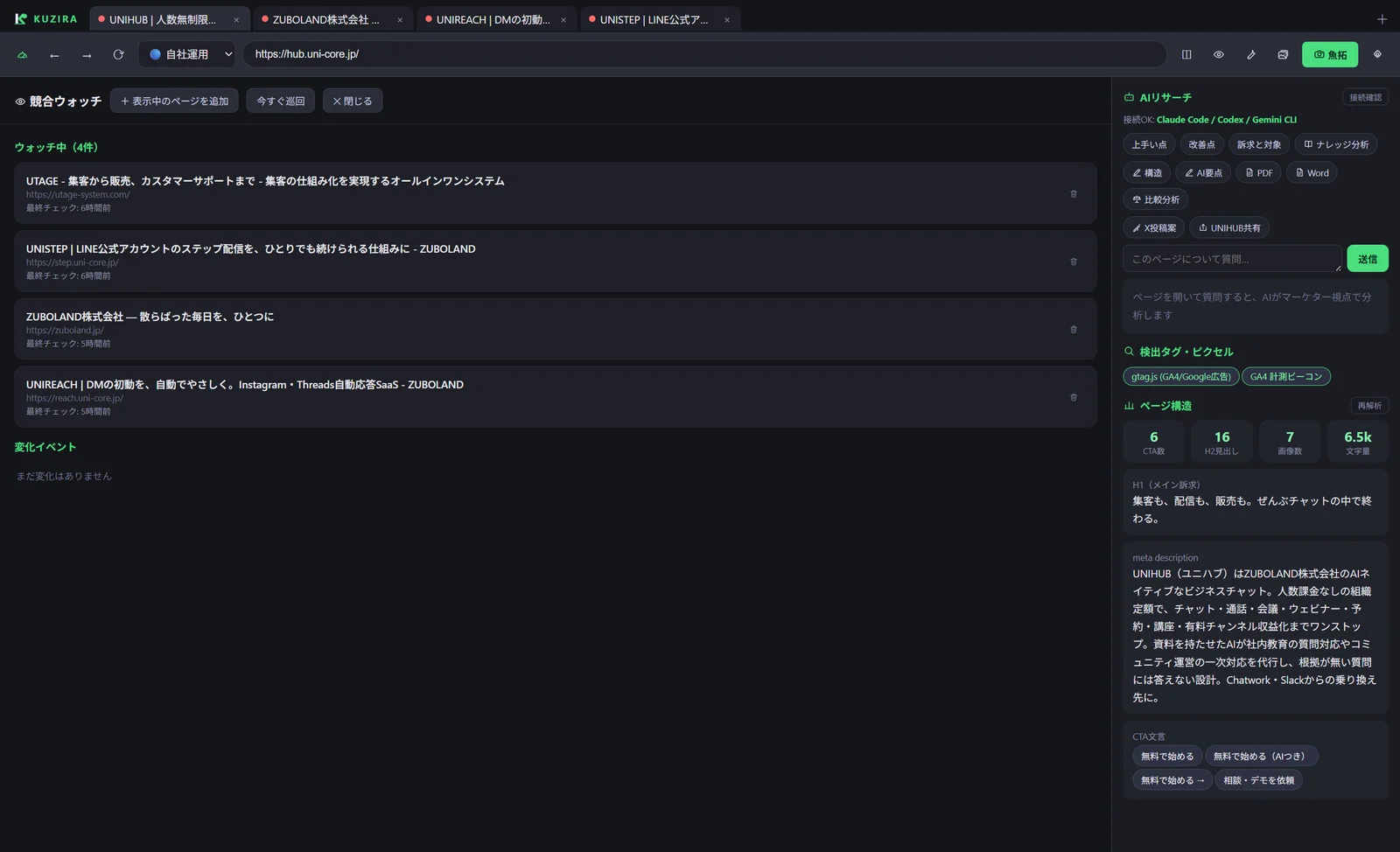Open the UTAGE watch list entry

[555, 193]
